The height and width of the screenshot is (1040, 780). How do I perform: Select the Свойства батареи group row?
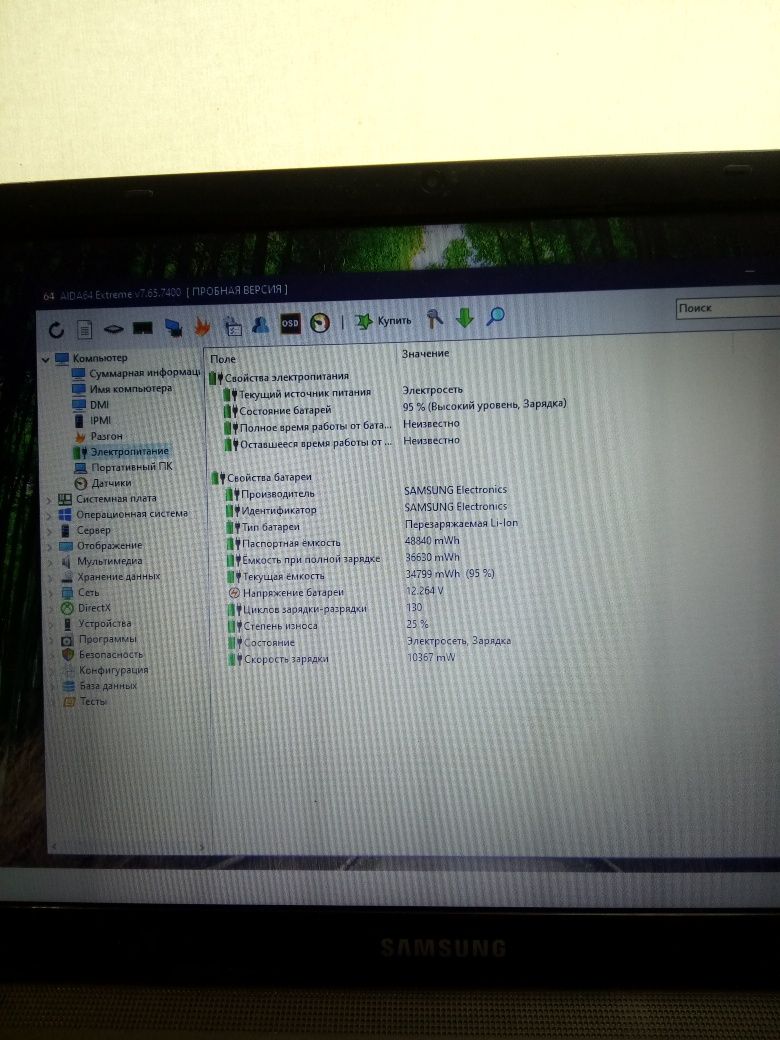coord(262,478)
